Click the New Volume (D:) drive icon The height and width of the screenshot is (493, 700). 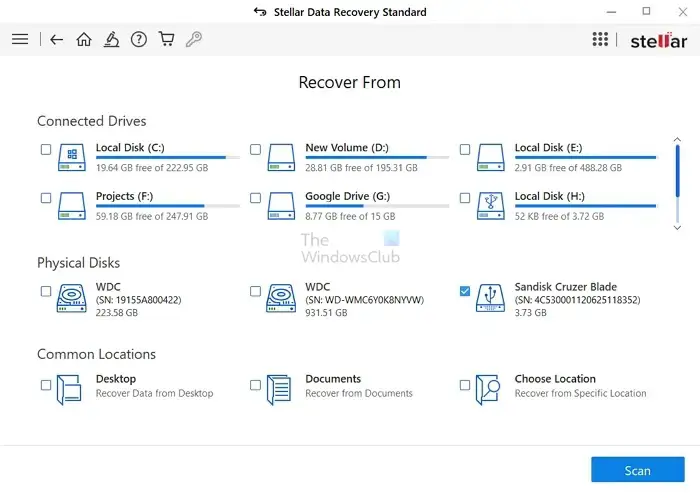281,157
